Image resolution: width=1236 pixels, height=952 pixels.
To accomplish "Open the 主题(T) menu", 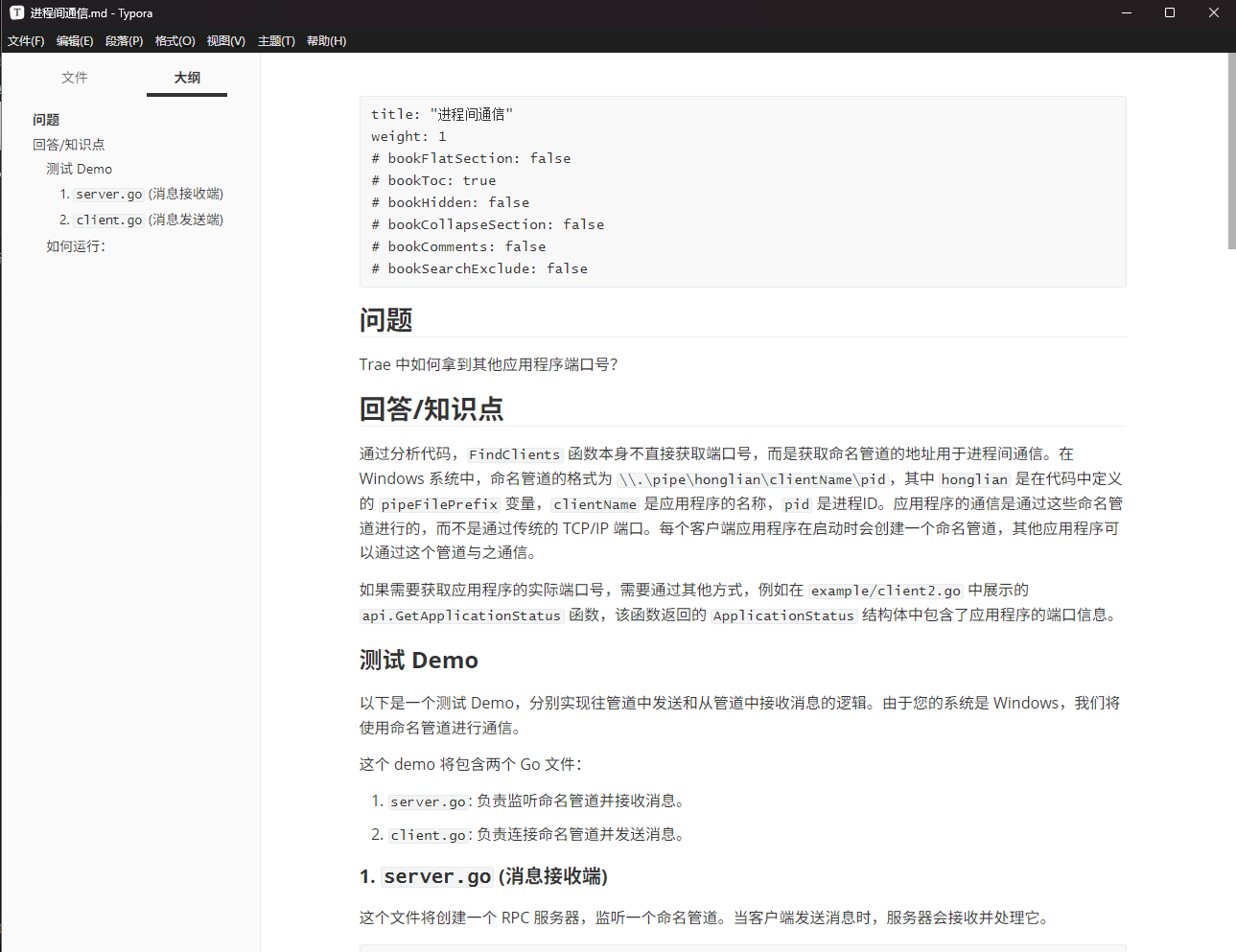I will [x=276, y=41].
